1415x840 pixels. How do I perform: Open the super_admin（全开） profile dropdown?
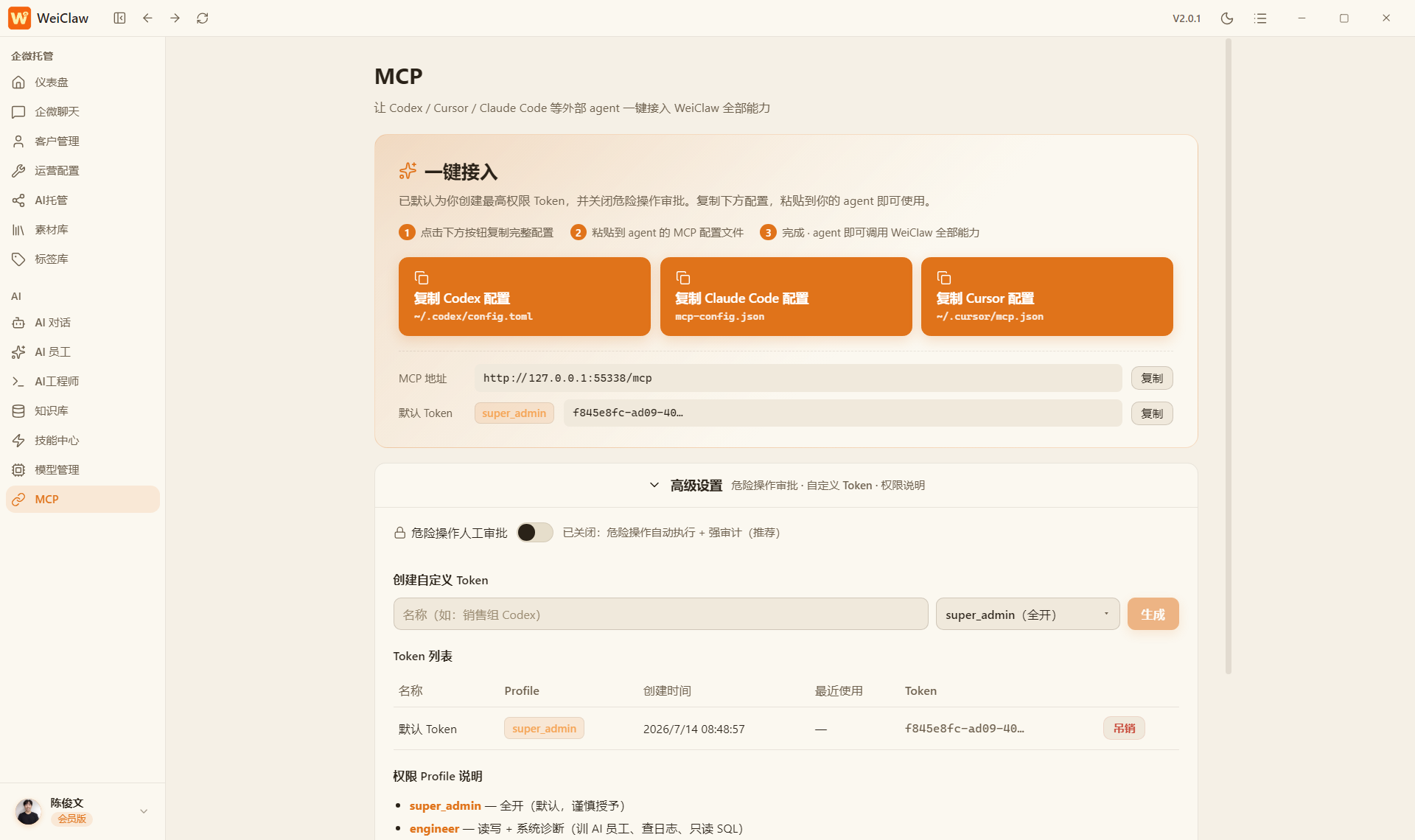click(x=1027, y=614)
